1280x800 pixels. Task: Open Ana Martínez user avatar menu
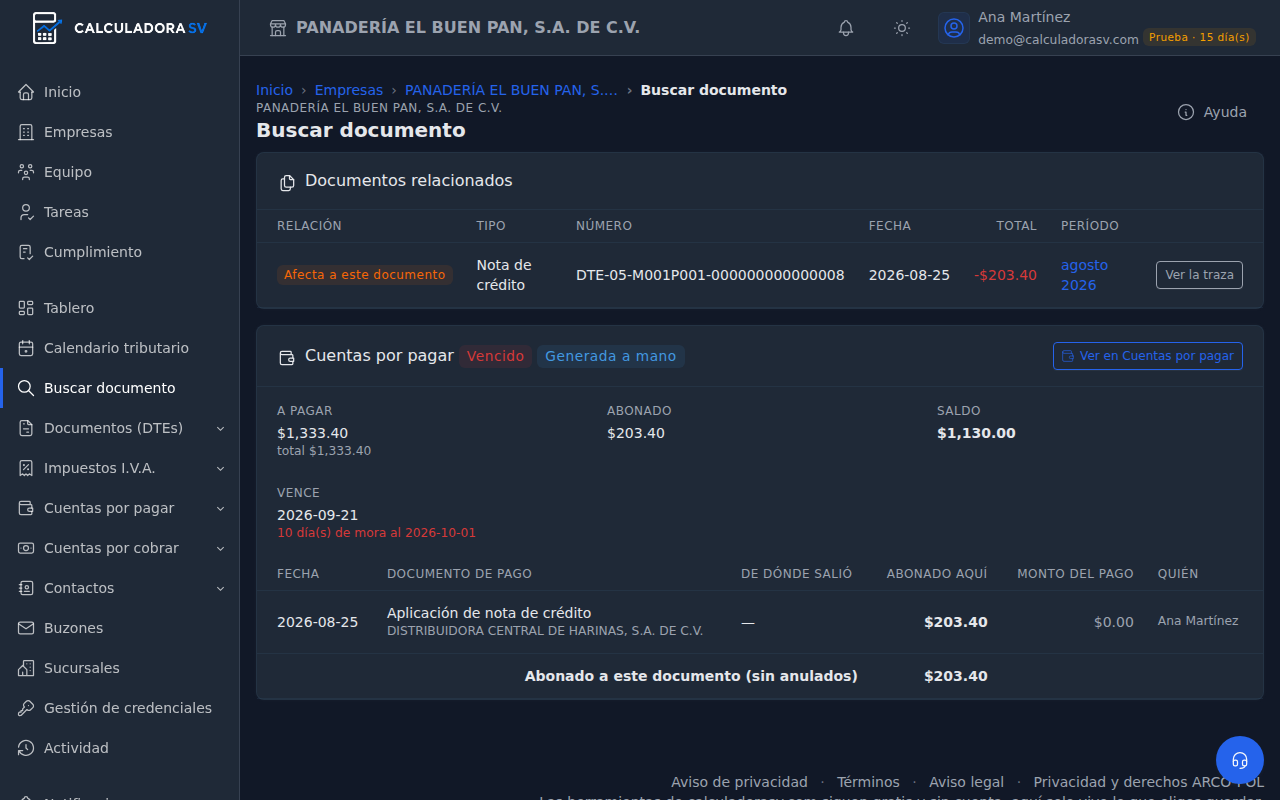[954, 28]
